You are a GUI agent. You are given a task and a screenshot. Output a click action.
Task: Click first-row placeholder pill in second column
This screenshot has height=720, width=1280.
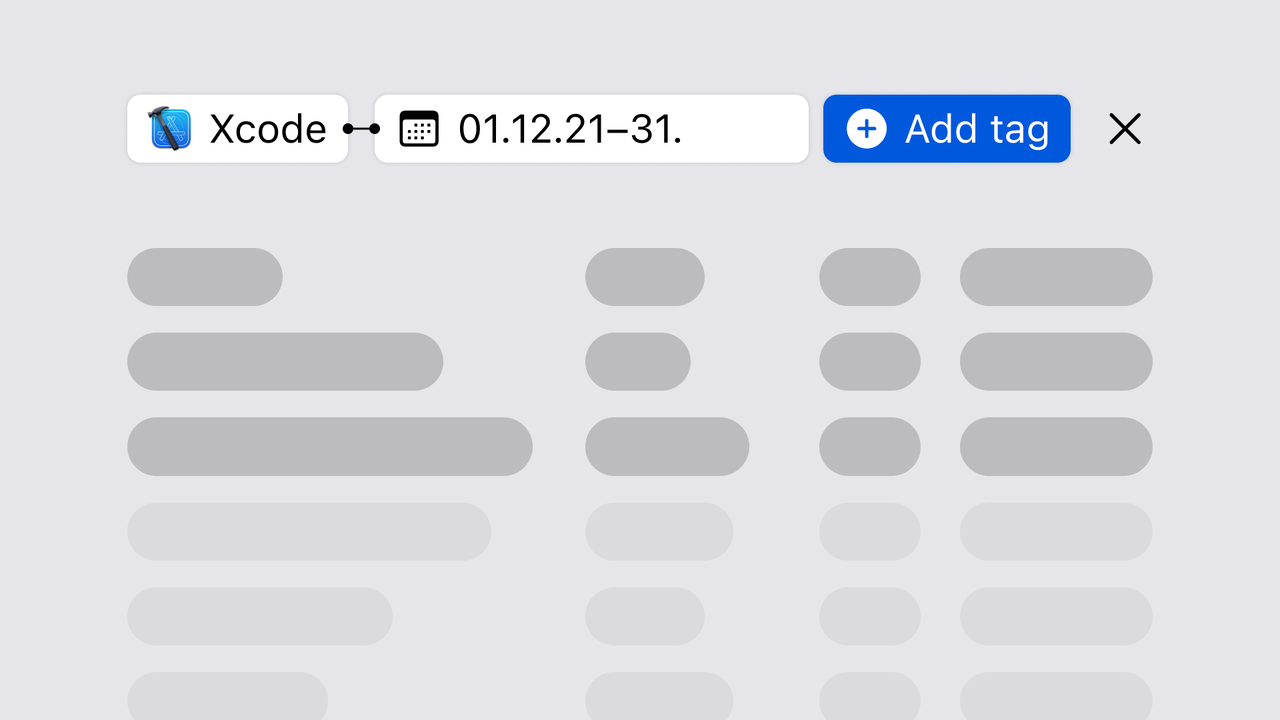[x=645, y=277]
